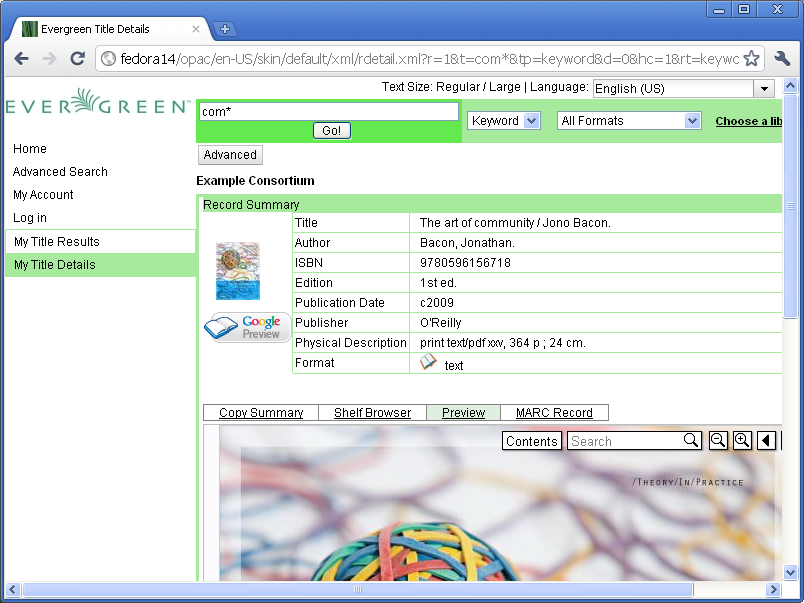Click the browser back arrow

pos(22,58)
